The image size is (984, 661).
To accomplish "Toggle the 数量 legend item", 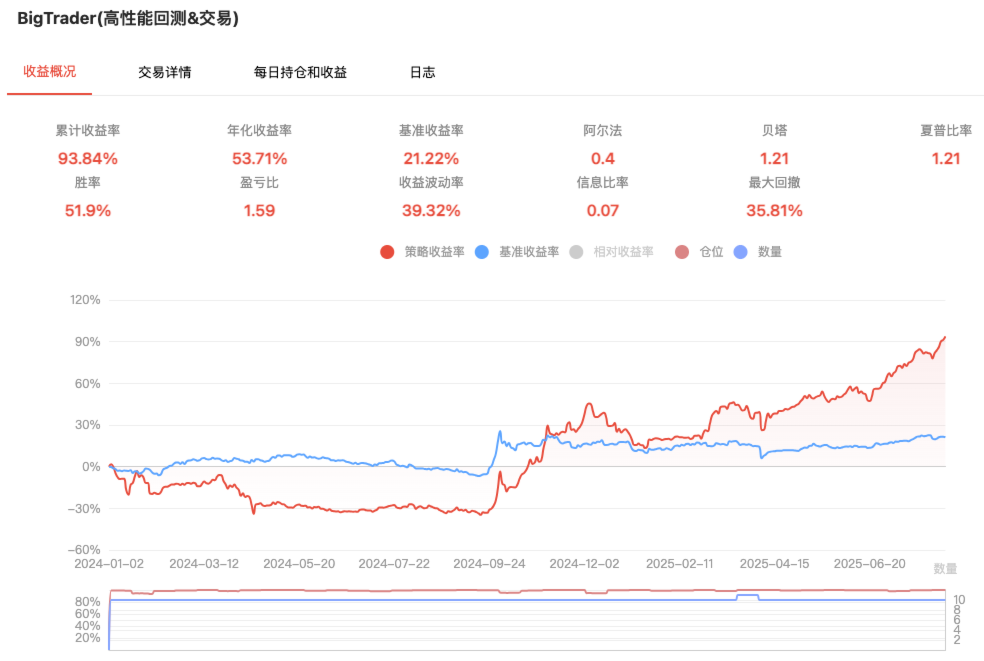I will [741, 252].
